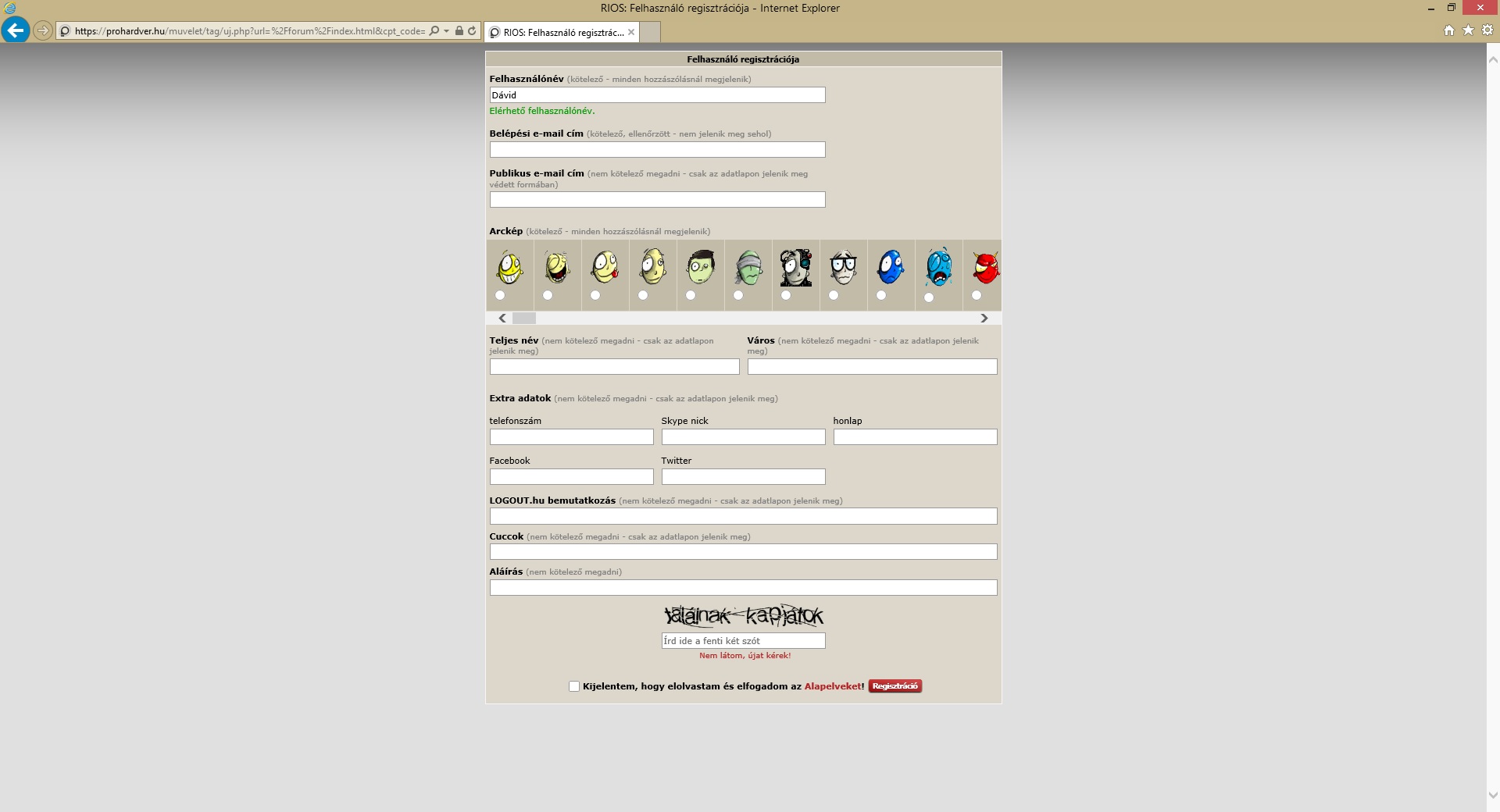Click the Internet Explorer logo in title bar
The image size is (1500, 812).
[9, 8]
